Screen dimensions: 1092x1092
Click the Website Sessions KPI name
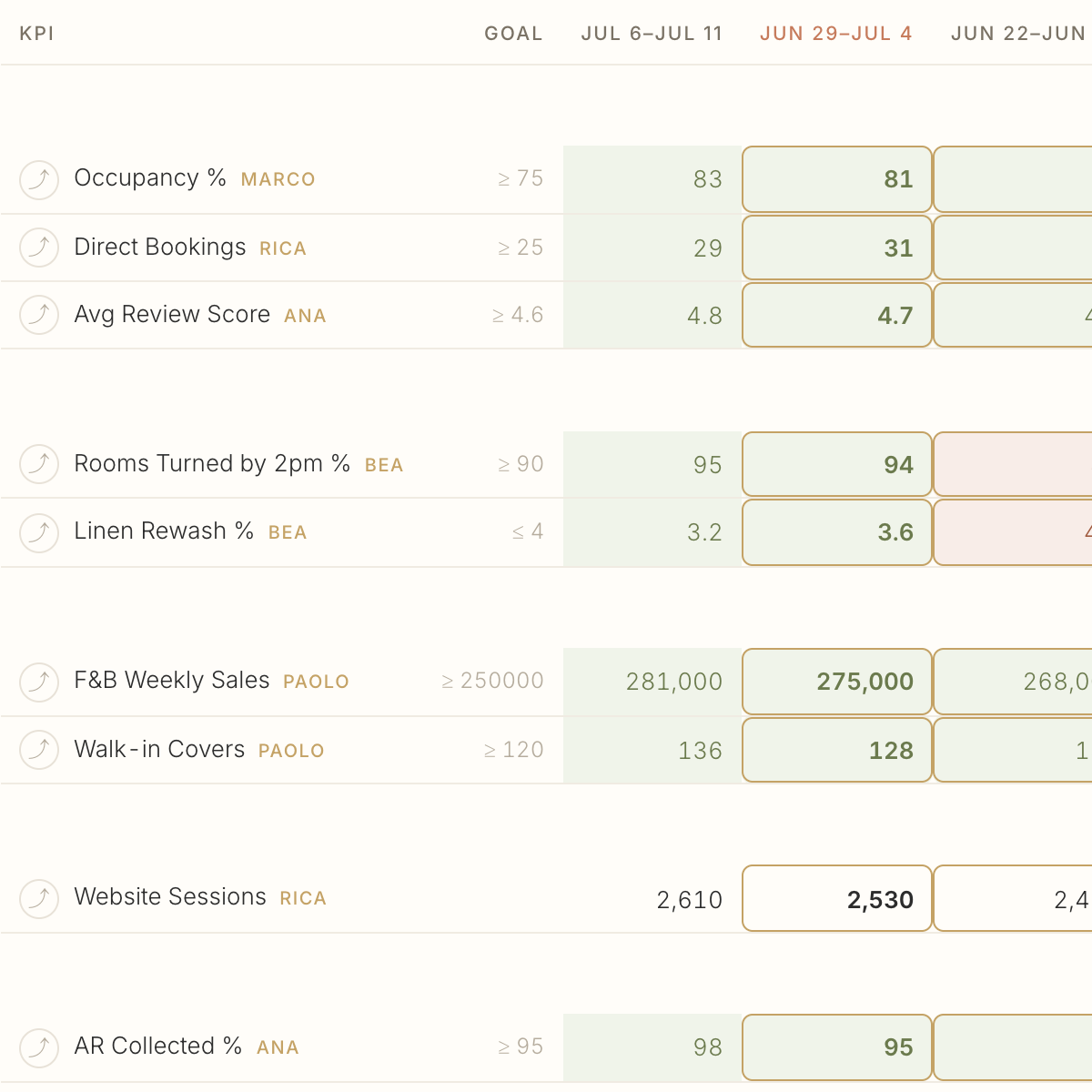pyautogui.click(x=170, y=896)
